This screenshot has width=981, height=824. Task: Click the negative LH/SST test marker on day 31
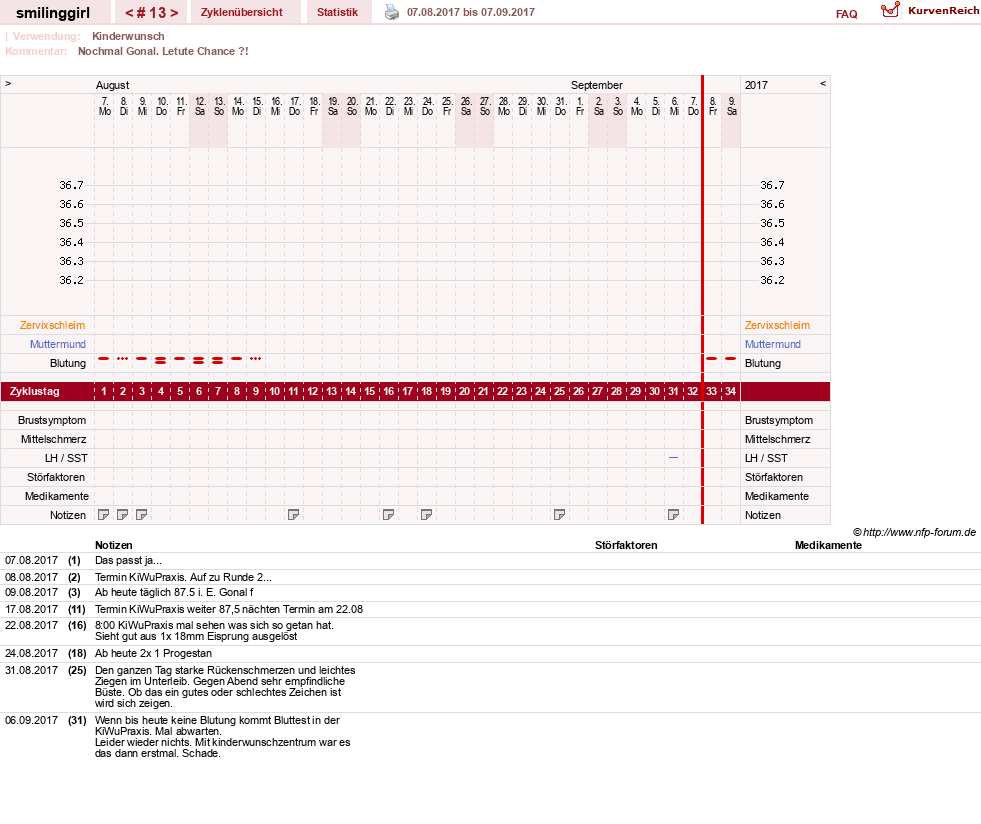pos(673,458)
